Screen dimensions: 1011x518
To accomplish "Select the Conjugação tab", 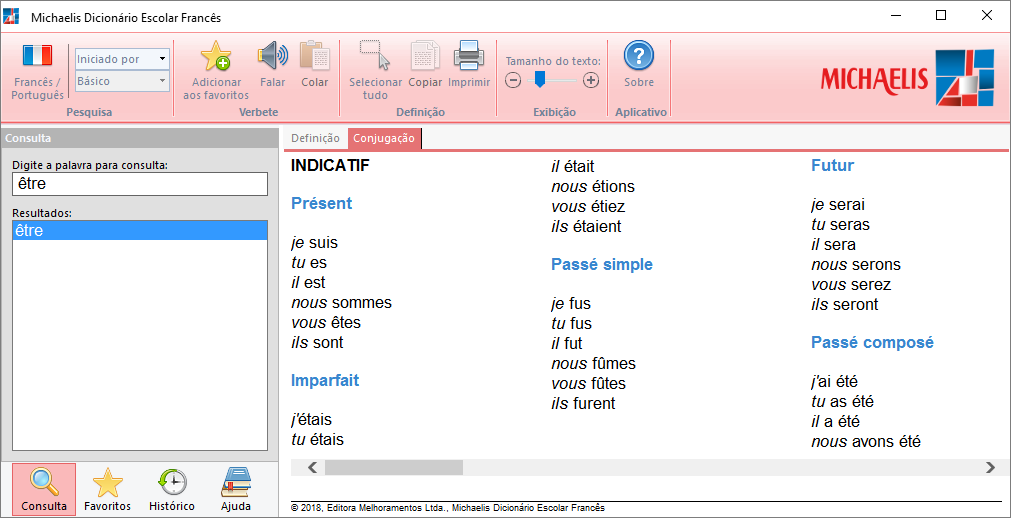I will [384, 138].
